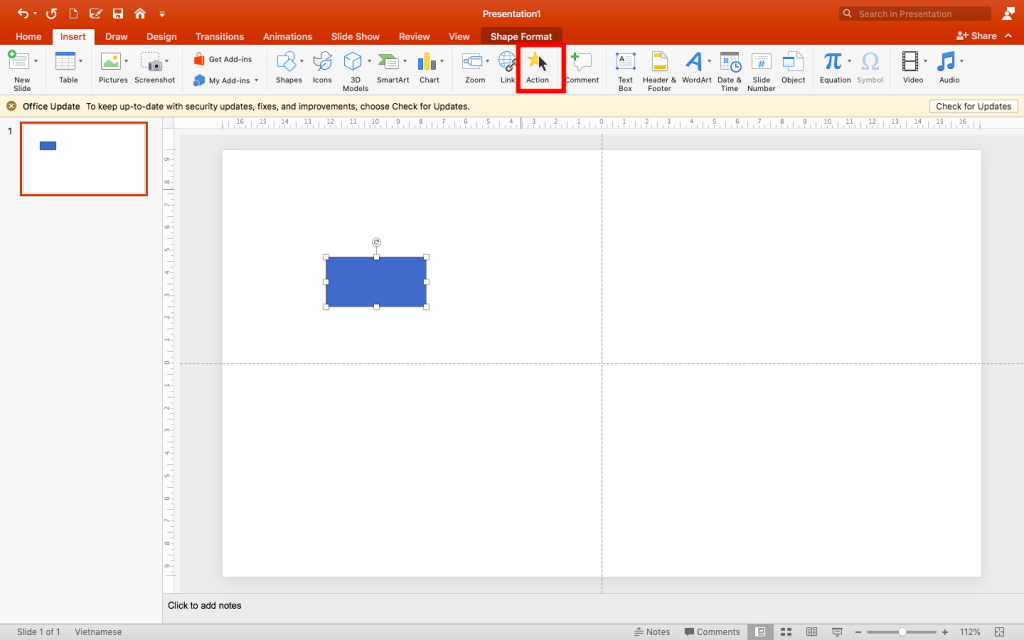
Task: Click the Action button in ribbon
Action: (x=538, y=67)
